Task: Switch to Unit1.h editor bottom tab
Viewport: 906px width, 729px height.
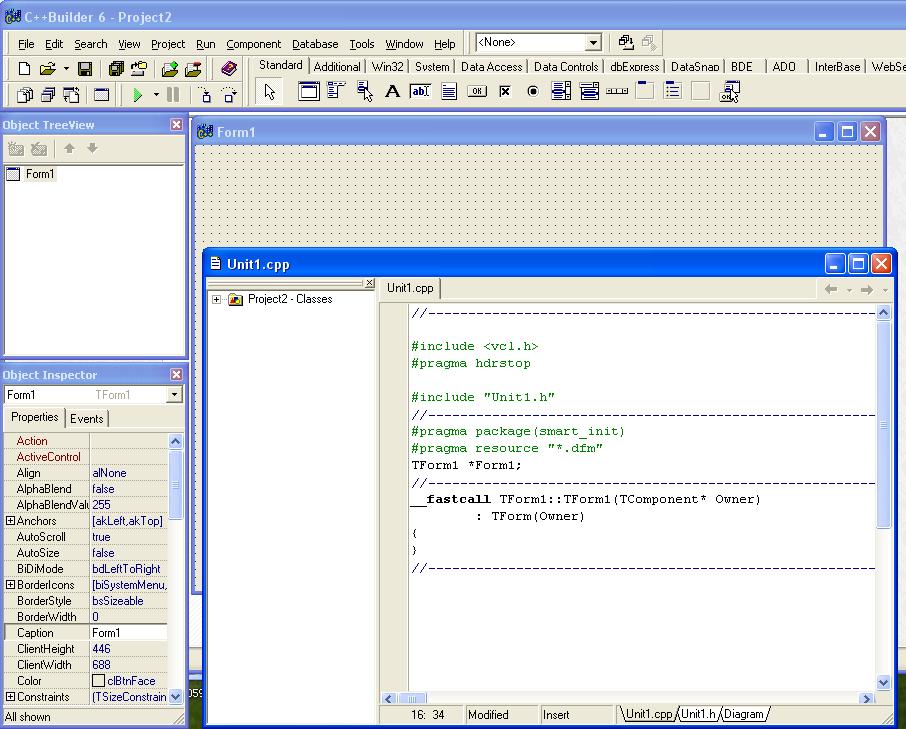Action: point(699,714)
